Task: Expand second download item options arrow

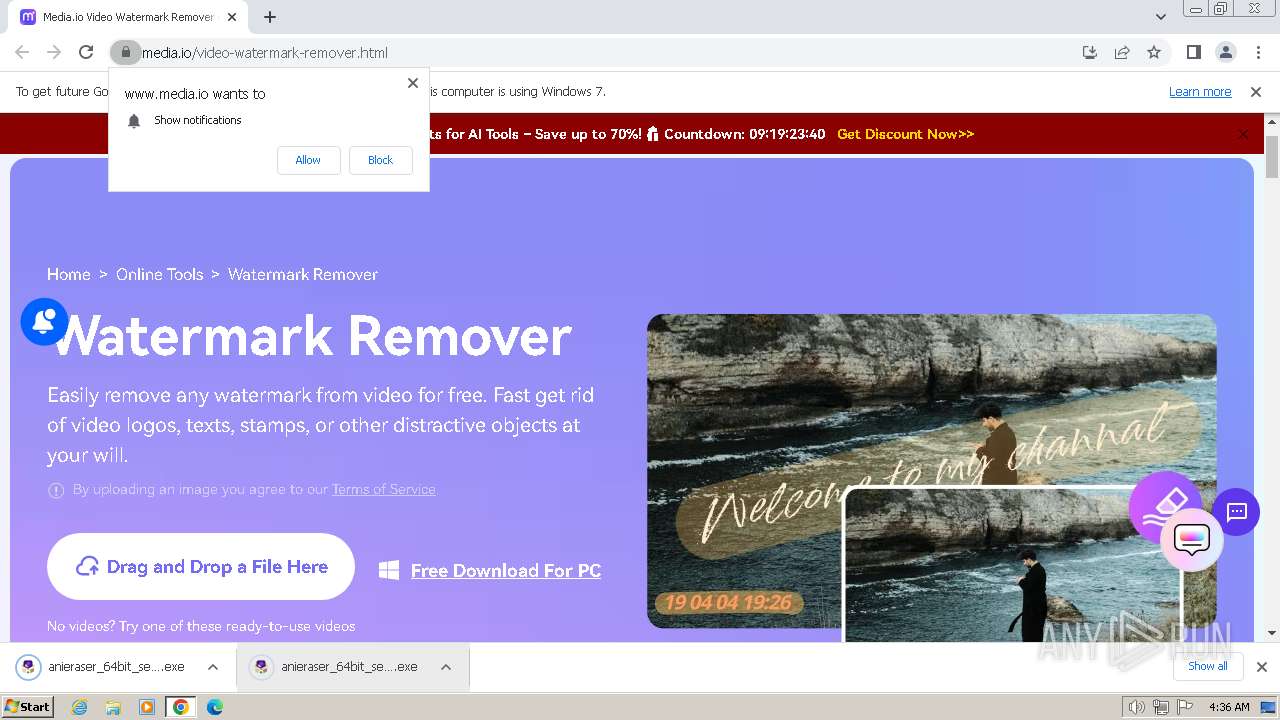Action: coord(446,667)
